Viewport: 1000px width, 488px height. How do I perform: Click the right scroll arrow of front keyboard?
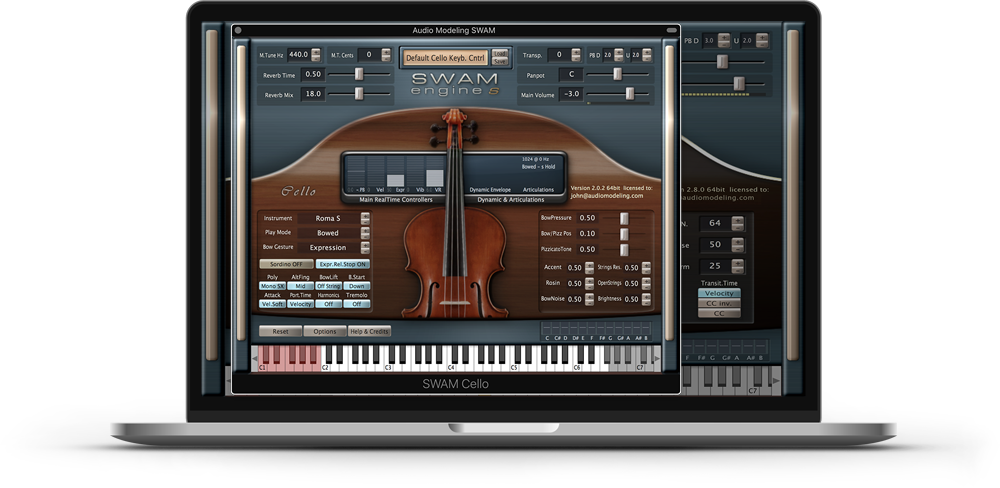(x=657, y=359)
